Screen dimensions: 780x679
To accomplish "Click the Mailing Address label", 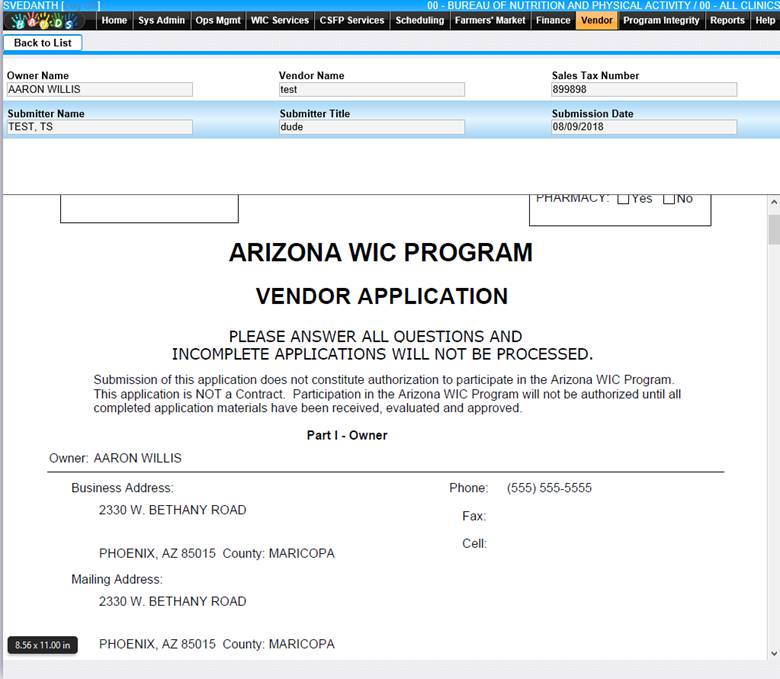I will (x=117, y=580).
